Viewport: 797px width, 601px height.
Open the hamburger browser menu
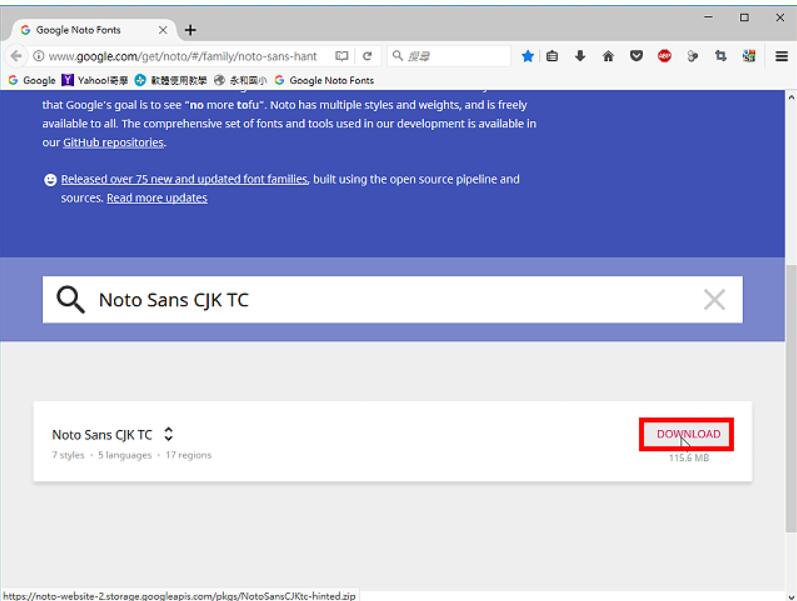click(781, 56)
